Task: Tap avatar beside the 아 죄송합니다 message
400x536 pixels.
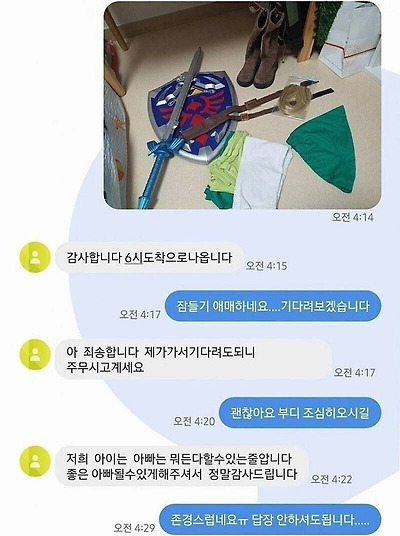Action: point(35,354)
